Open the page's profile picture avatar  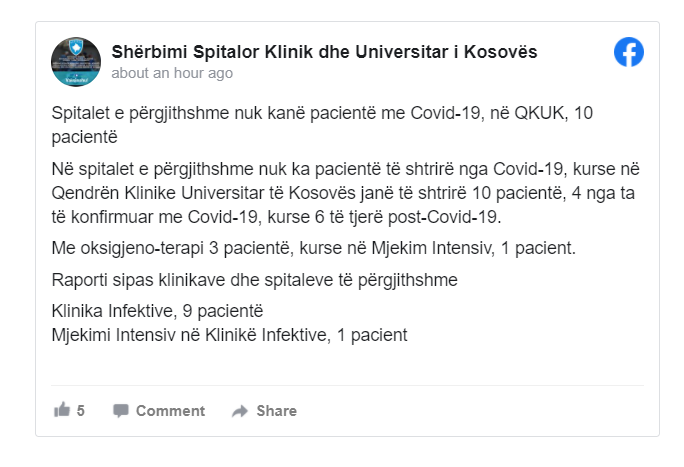(76, 62)
